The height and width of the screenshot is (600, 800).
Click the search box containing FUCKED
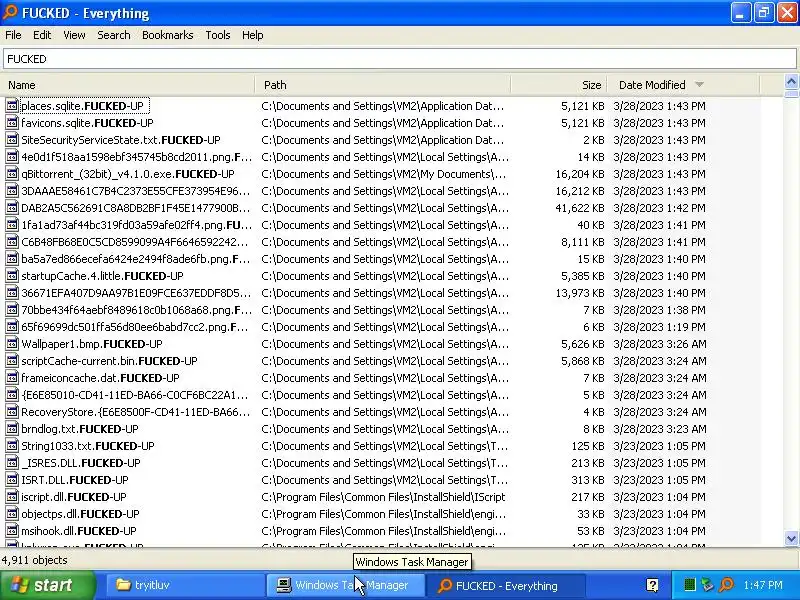pyautogui.click(x=399, y=59)
